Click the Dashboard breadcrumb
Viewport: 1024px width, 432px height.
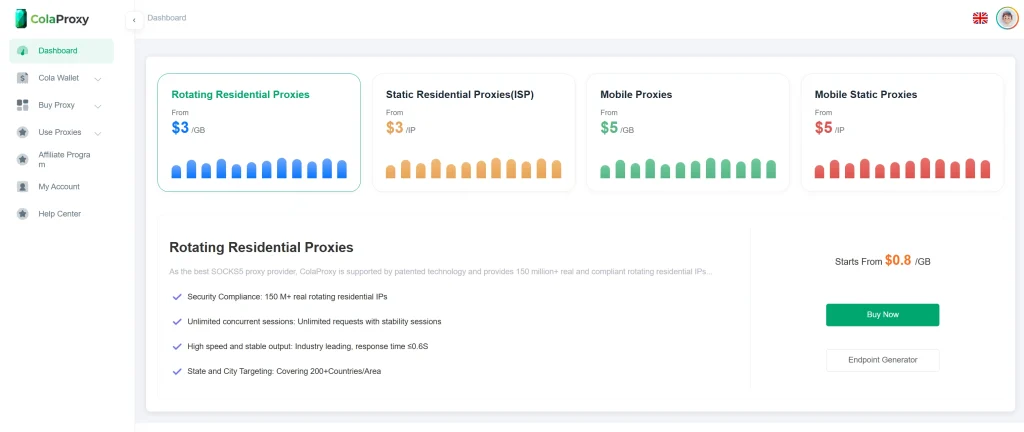pyautogui.click(x=167, y=18)
